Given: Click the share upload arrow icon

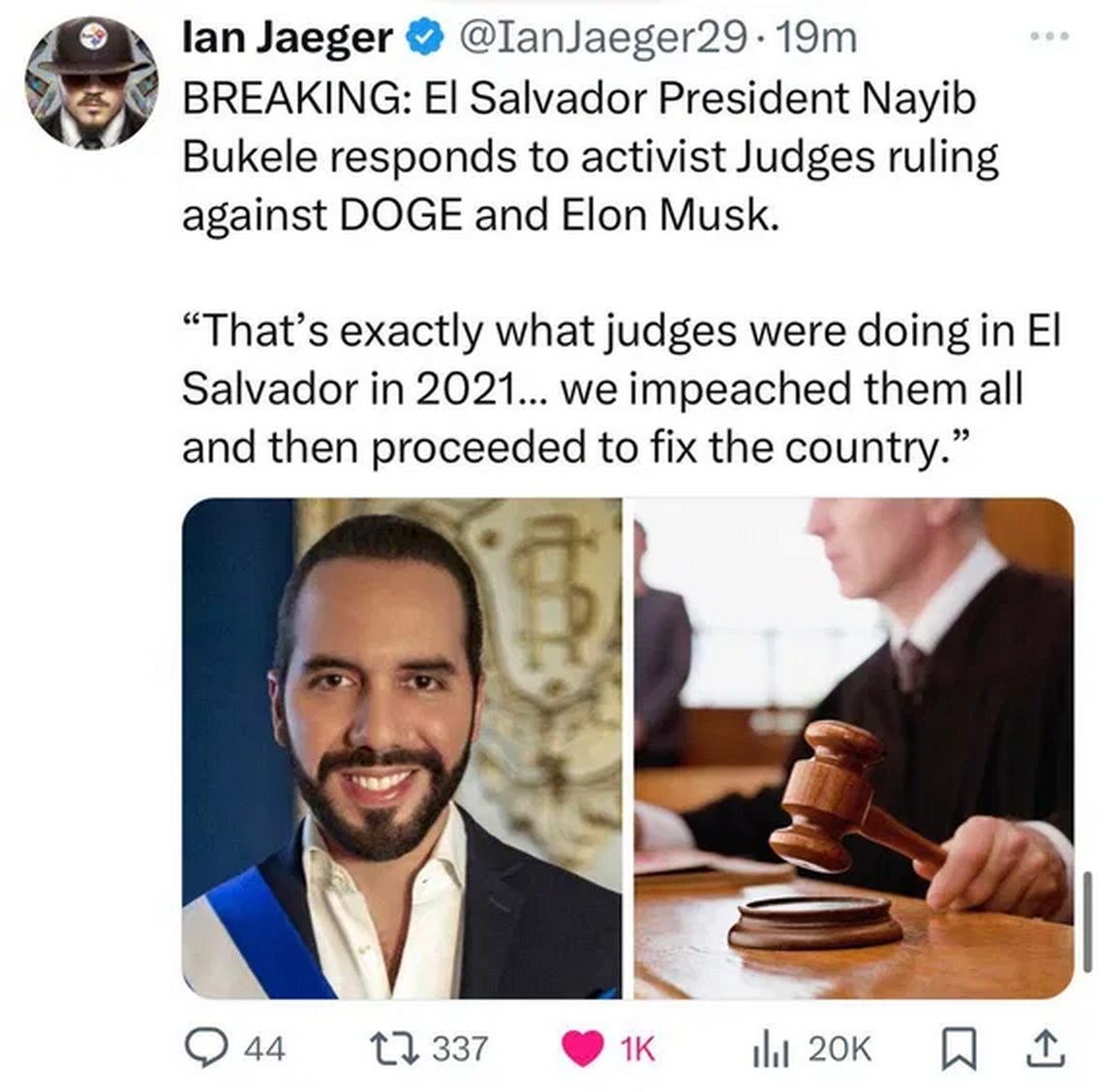Looking at the screenshot, I should point(1046,1047).
